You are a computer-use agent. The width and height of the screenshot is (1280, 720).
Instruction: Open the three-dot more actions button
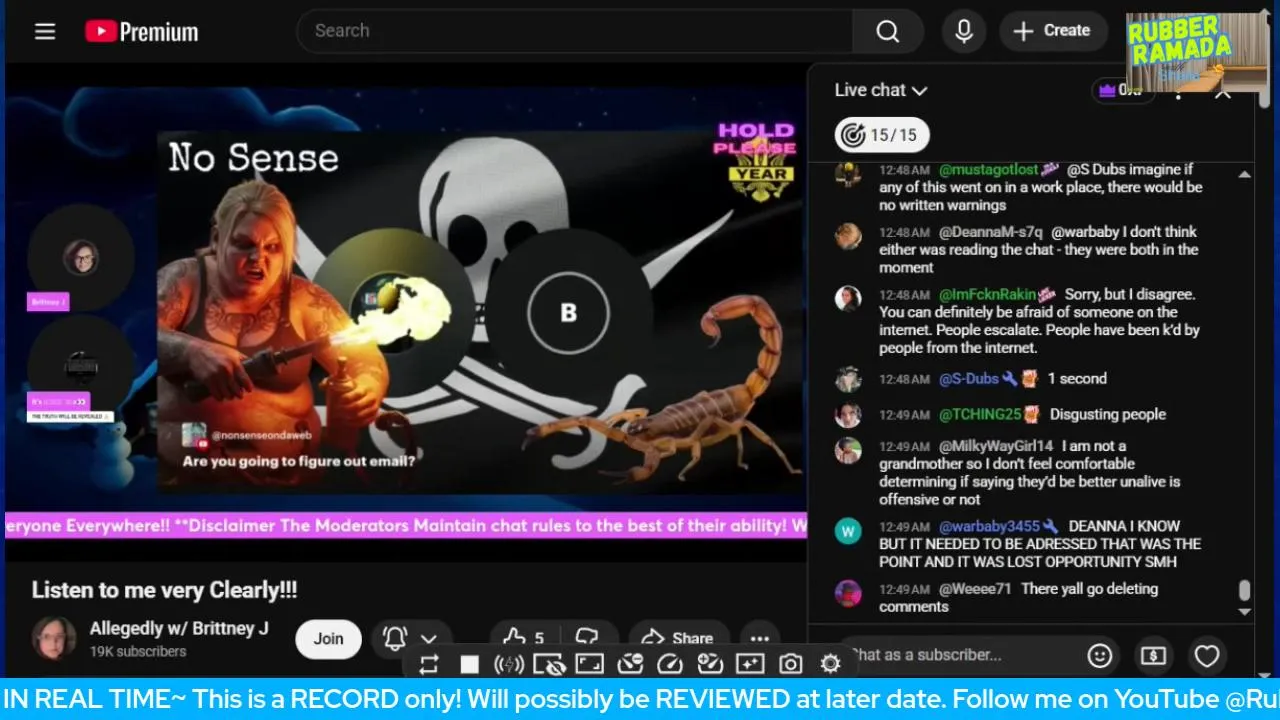pos(760,639)
